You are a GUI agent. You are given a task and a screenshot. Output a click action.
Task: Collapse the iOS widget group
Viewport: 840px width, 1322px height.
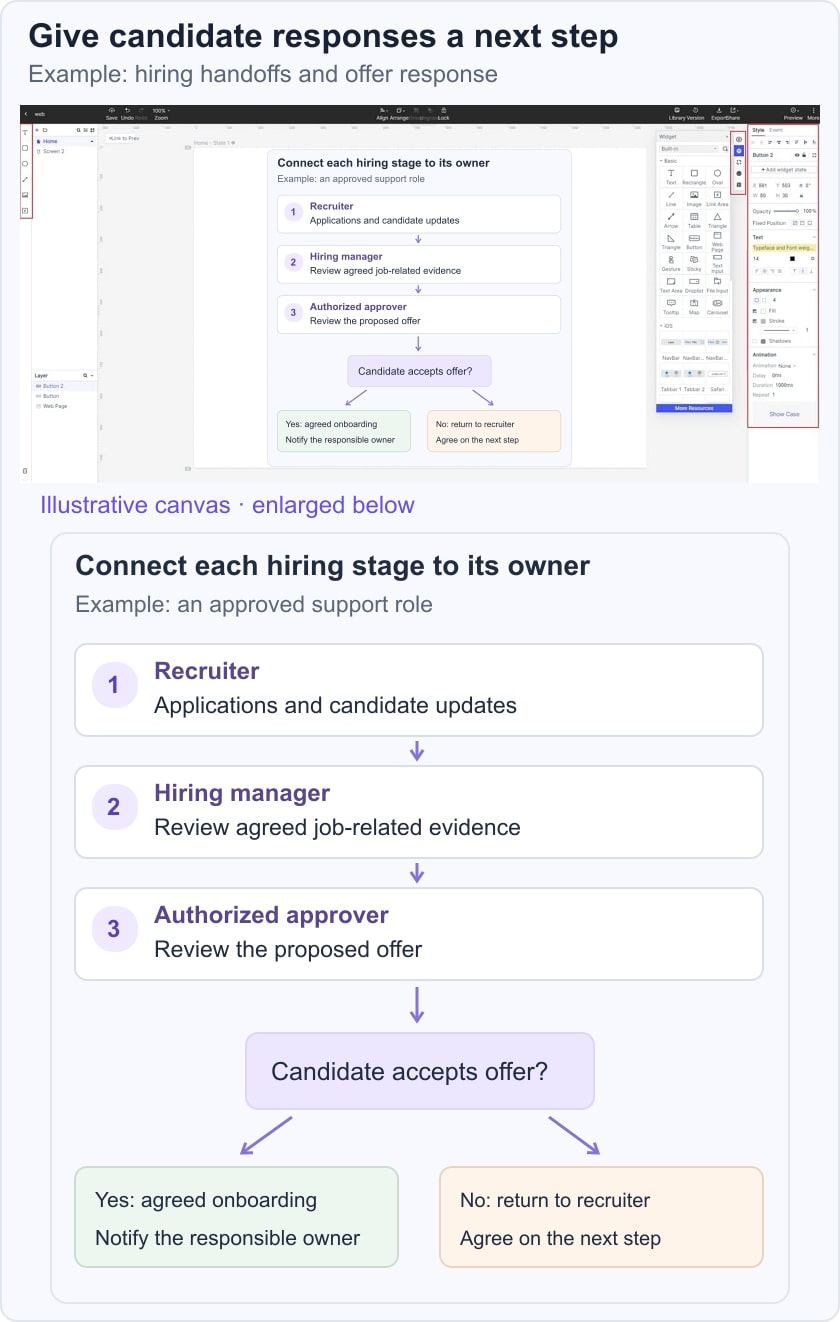[x=661, y=326]
